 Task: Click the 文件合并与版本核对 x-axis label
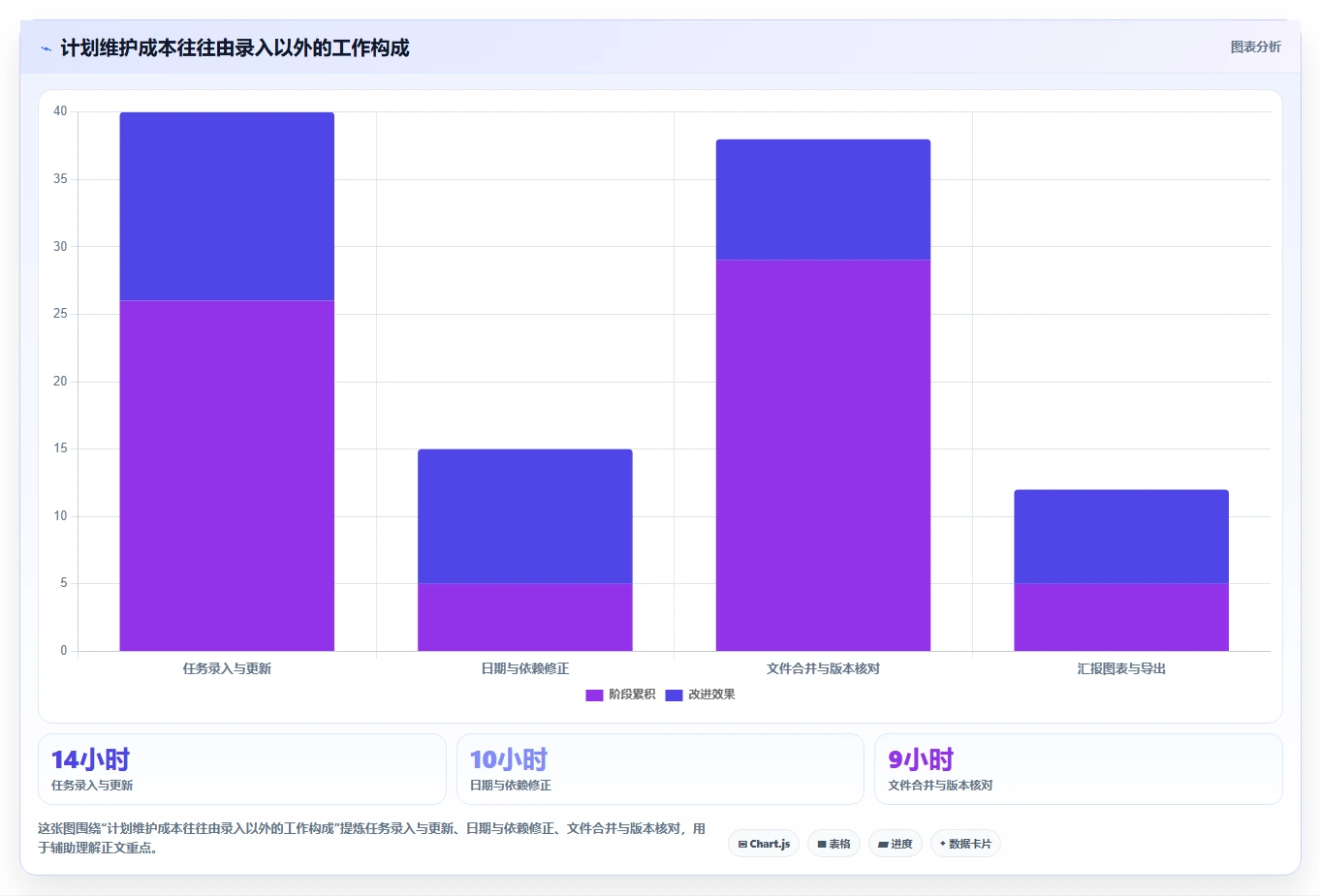click(823, 668)
